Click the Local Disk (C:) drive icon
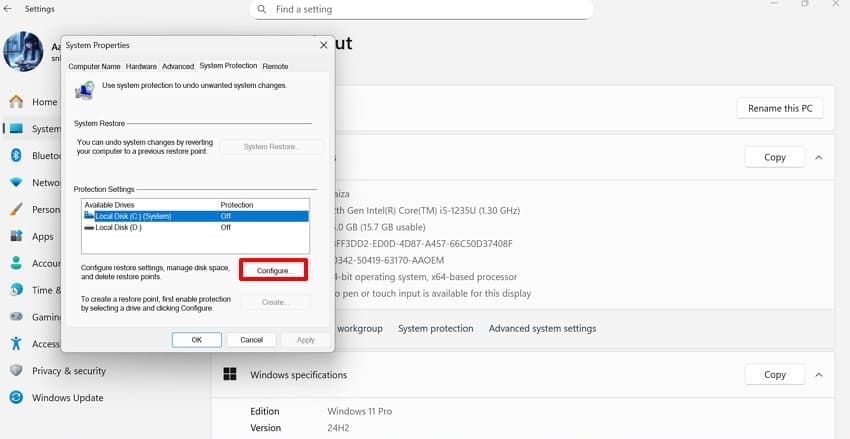 (x=89, y=216)
